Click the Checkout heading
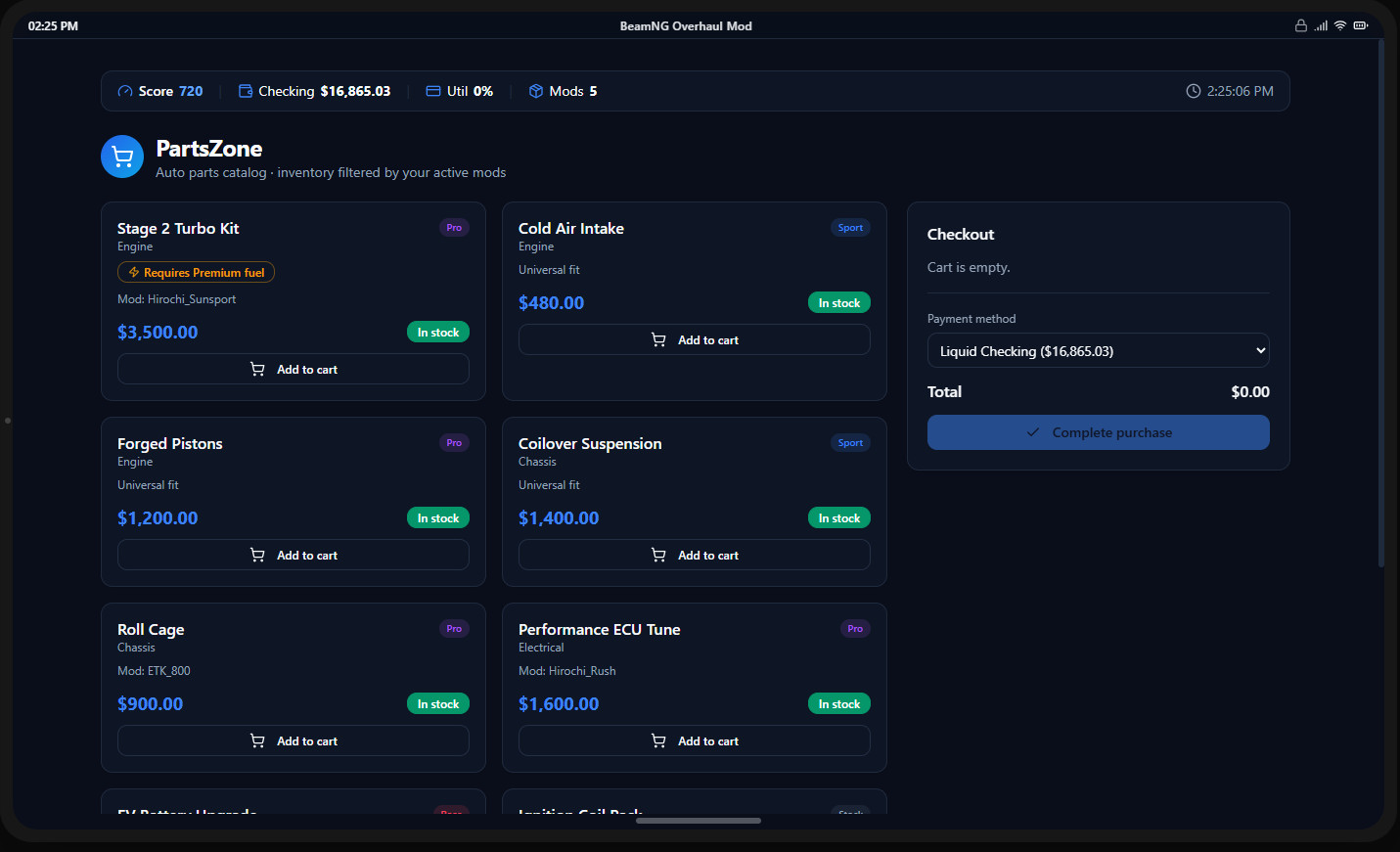 (x=961, y=234)
